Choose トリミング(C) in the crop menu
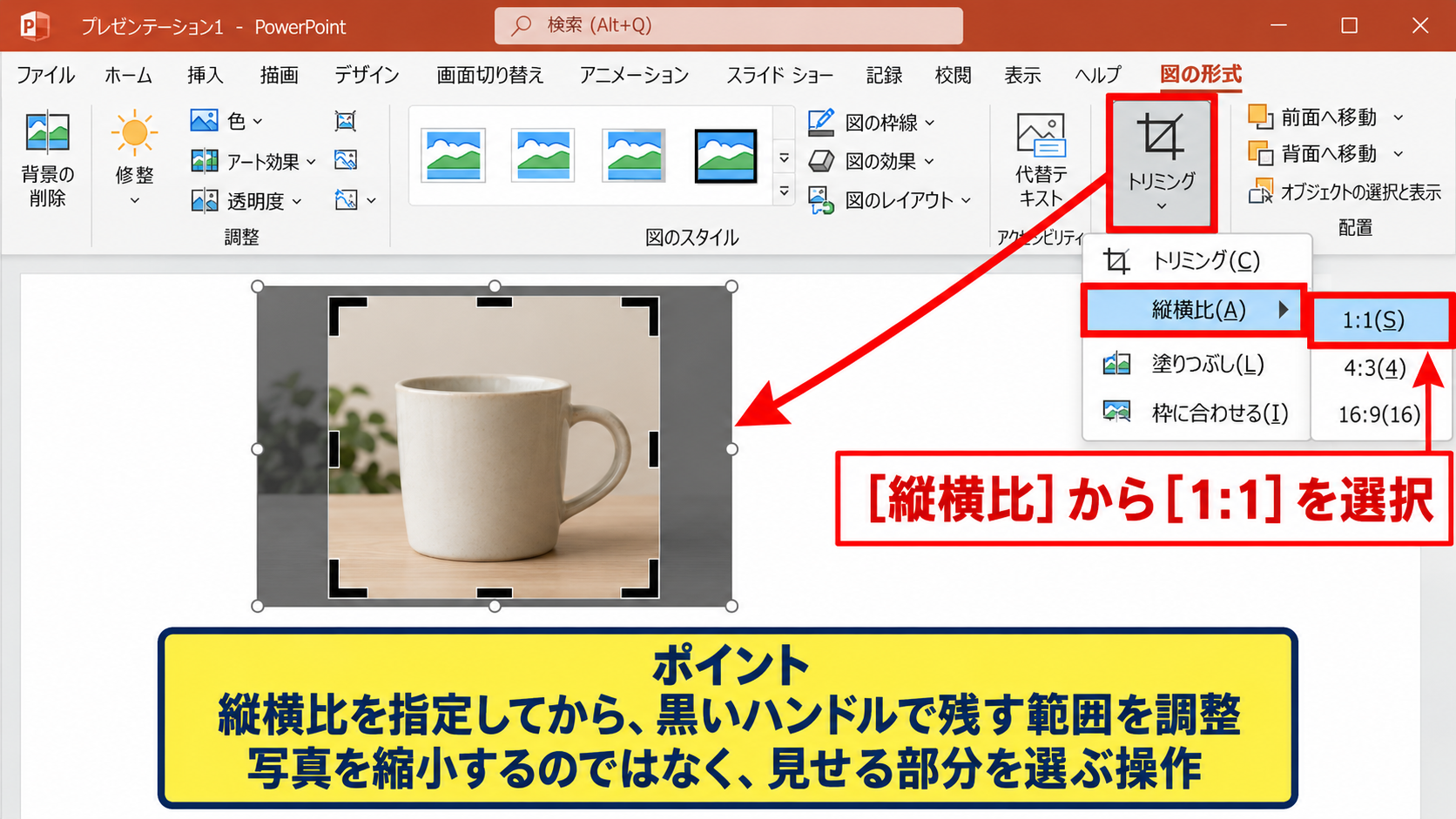This screenshot has height=819, width=1456. (1196, 260)
